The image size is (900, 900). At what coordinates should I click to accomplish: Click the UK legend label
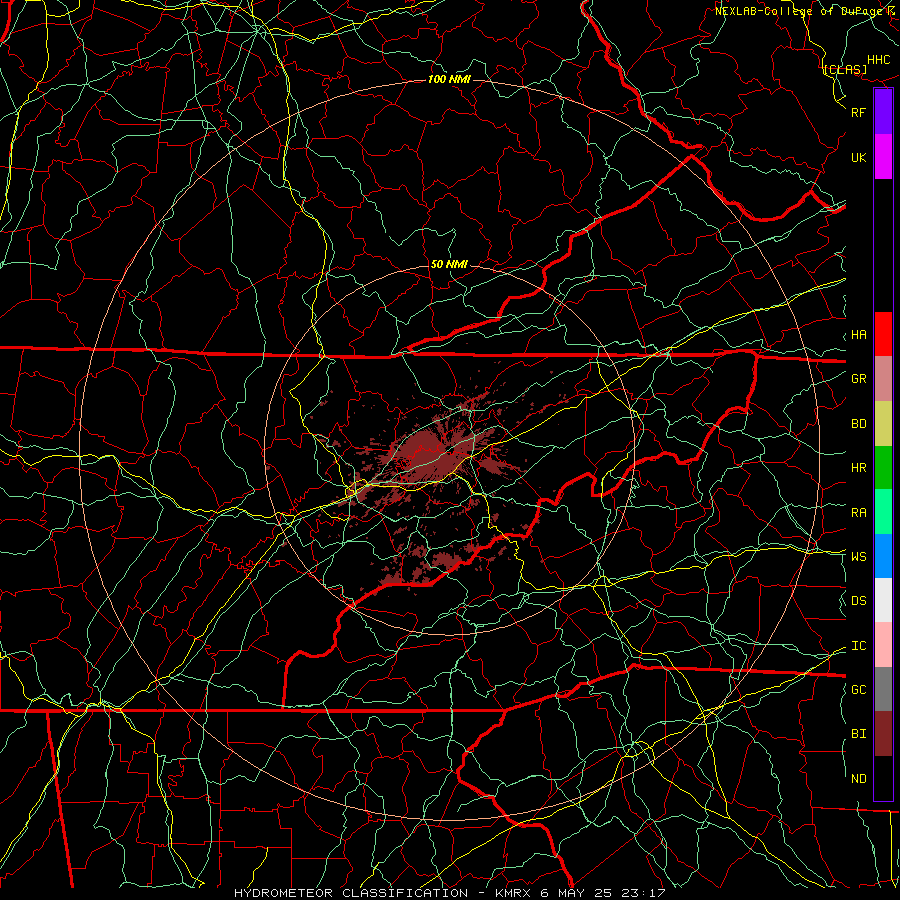859,157
